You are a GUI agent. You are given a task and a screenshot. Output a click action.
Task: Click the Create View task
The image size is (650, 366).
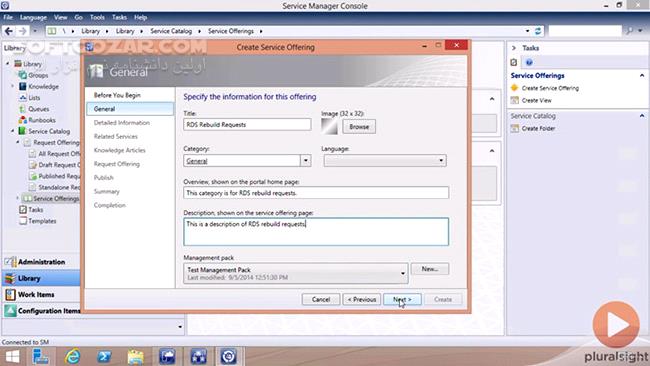[x=536, y=100]
